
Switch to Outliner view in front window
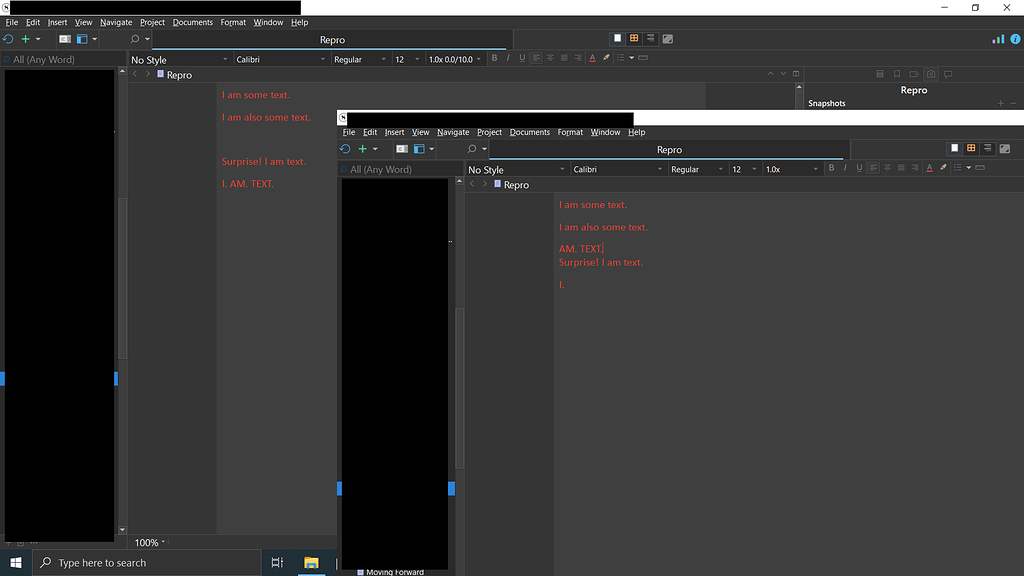click(987, 148)
